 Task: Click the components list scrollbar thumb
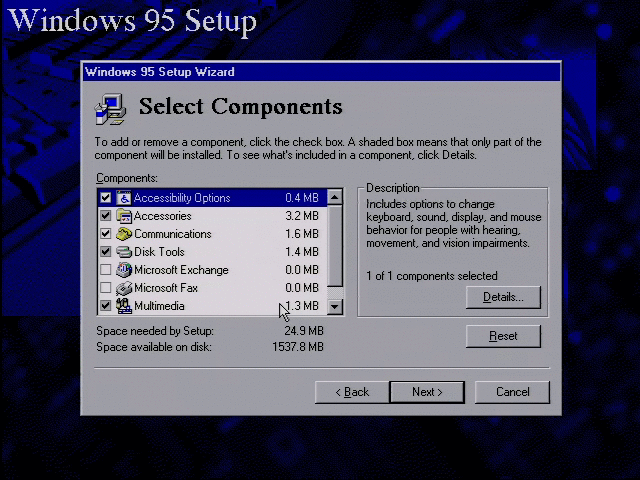point(335,246)
